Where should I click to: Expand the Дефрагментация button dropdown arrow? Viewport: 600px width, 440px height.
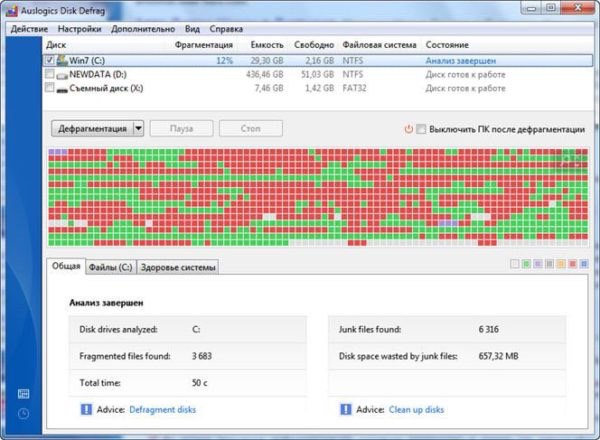click(139, 129)
